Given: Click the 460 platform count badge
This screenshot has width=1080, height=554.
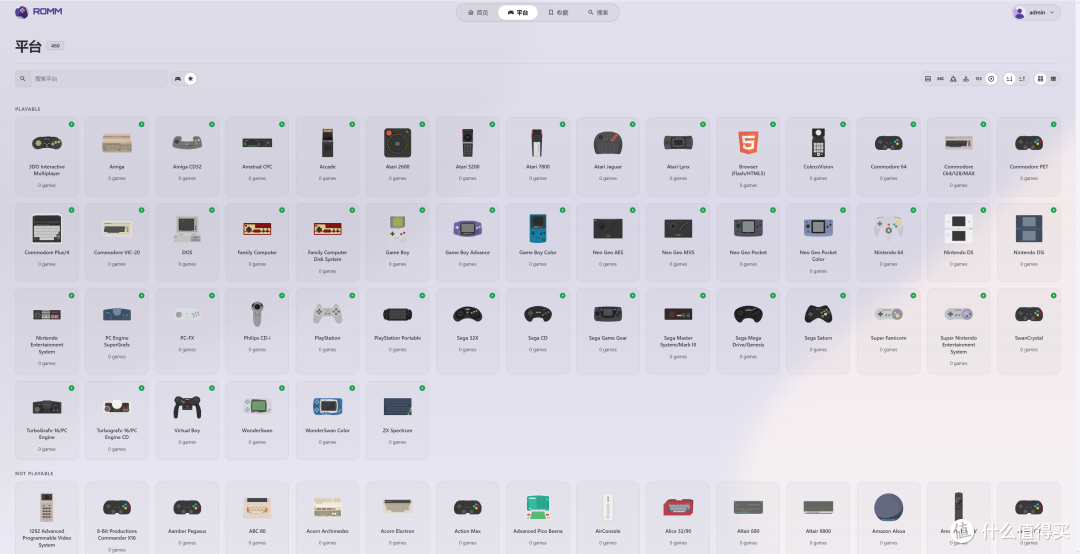Looking at the screenshot, I should (x=55, y=46).
